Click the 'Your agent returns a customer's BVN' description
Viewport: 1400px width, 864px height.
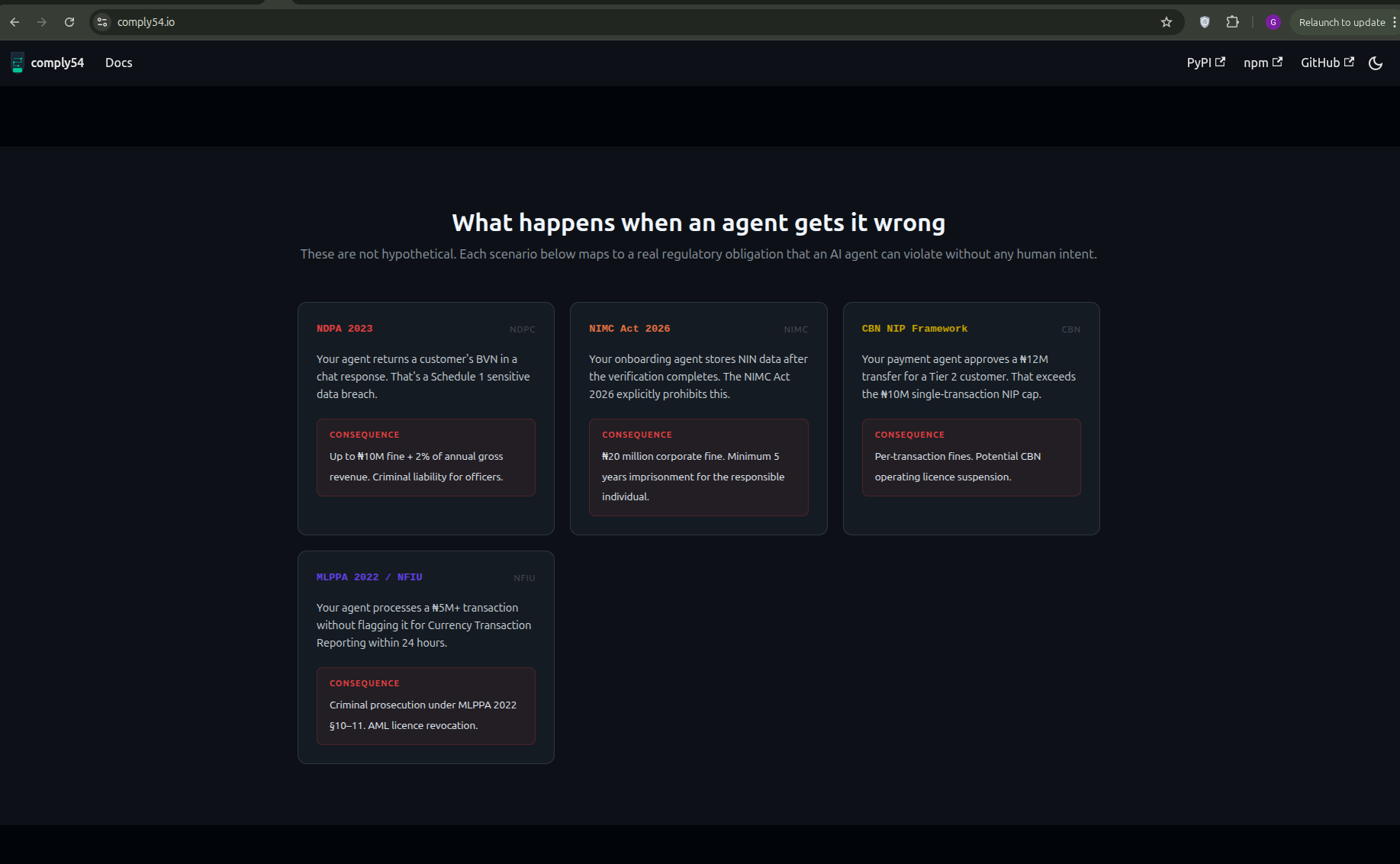click(x=423, y=377)
